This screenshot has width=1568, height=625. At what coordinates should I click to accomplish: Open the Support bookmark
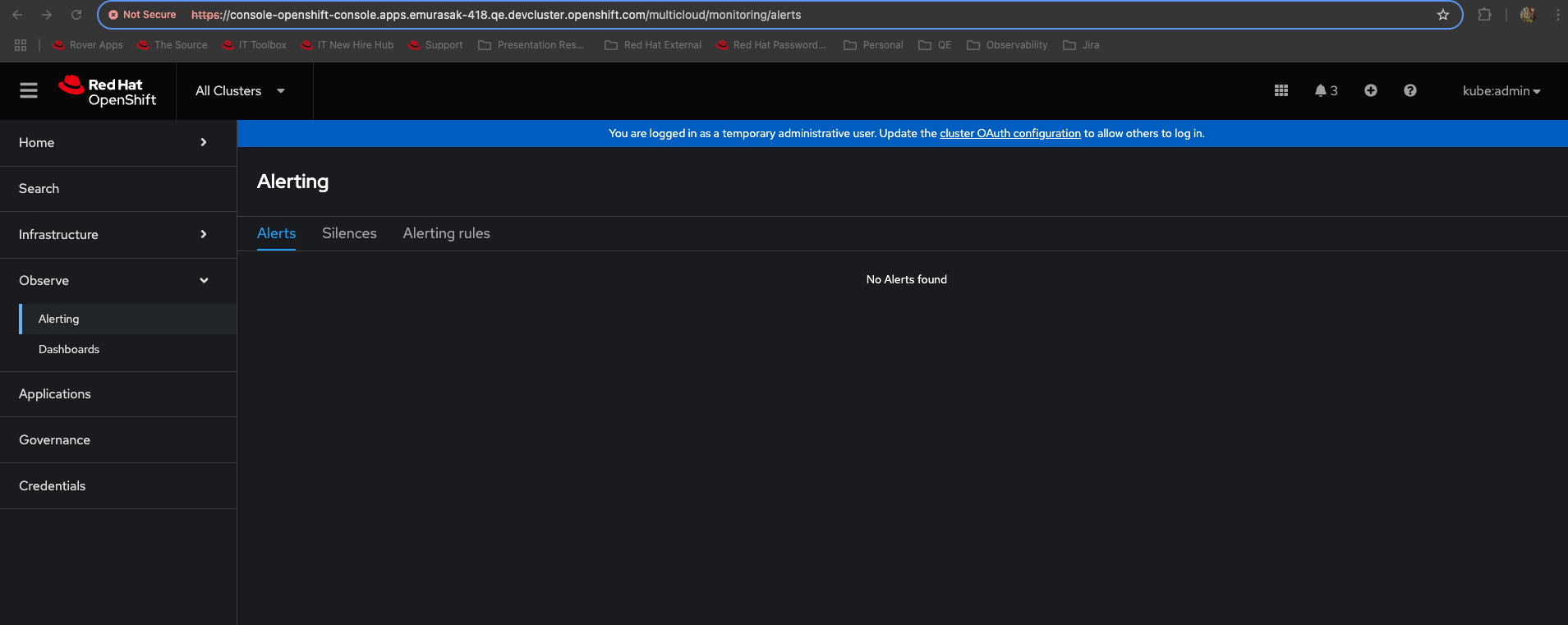click(436, 45)
